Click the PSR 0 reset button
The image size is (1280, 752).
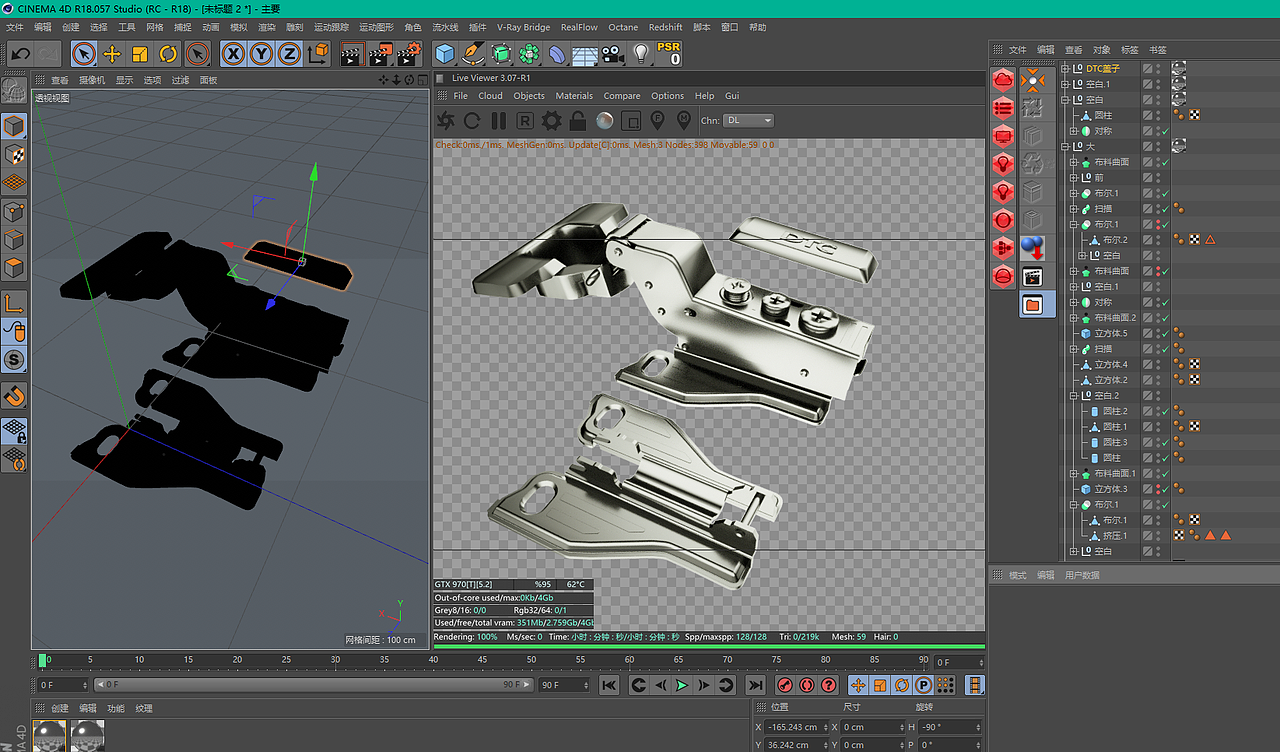pos(669,54)
